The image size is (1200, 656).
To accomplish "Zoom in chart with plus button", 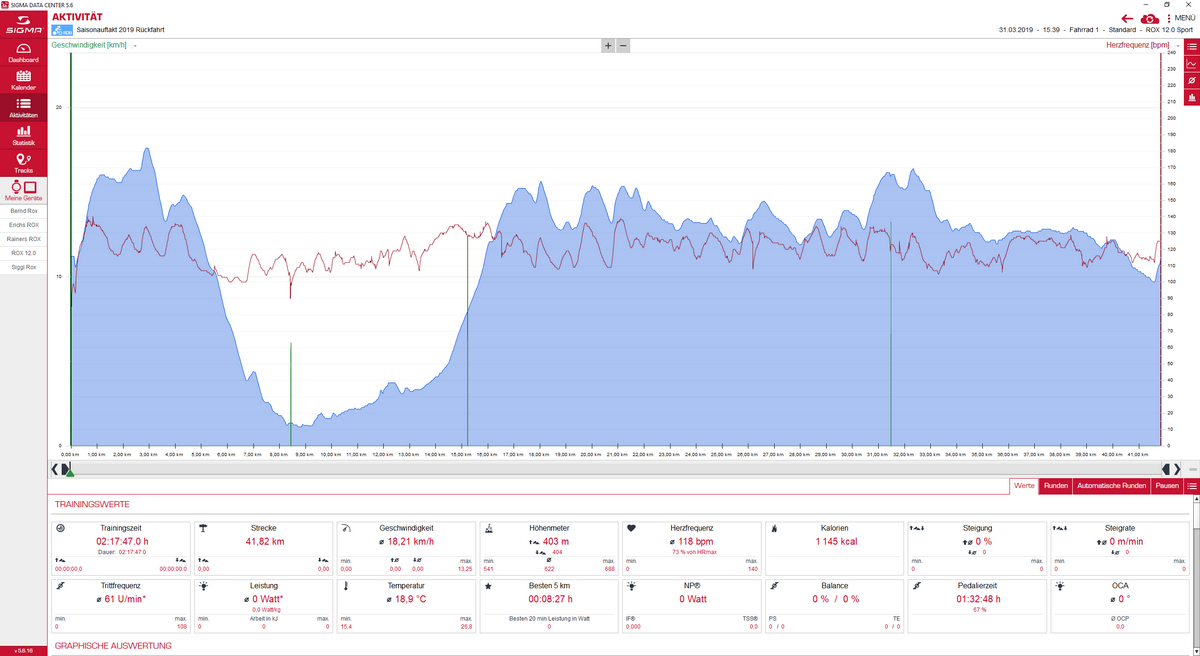I will 607,46.
